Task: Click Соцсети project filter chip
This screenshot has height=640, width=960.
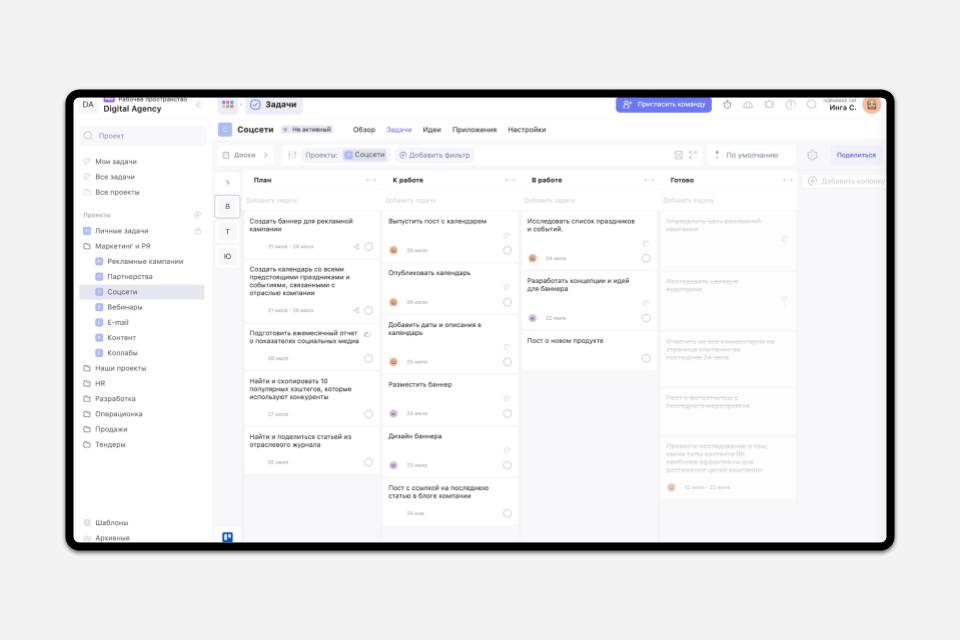Action: (x=366, y=155)
